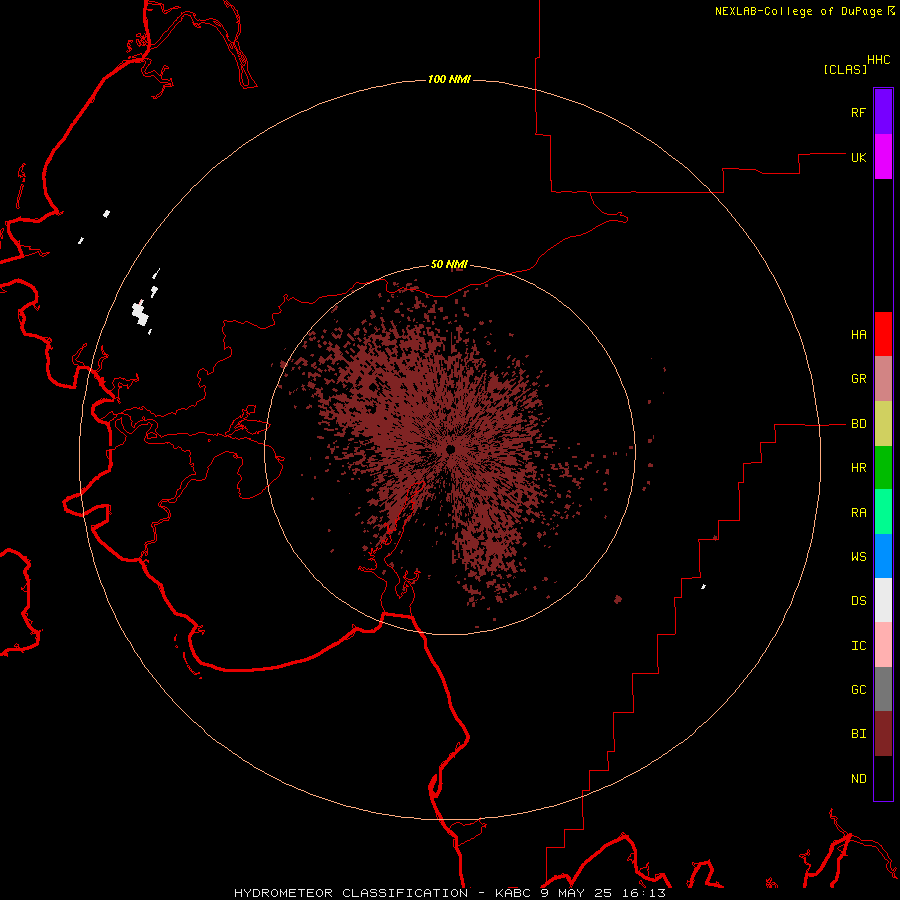This screenshot has height=900, width=900.
Task: Click the BD legend label
Action: click(x=859, y=424)
